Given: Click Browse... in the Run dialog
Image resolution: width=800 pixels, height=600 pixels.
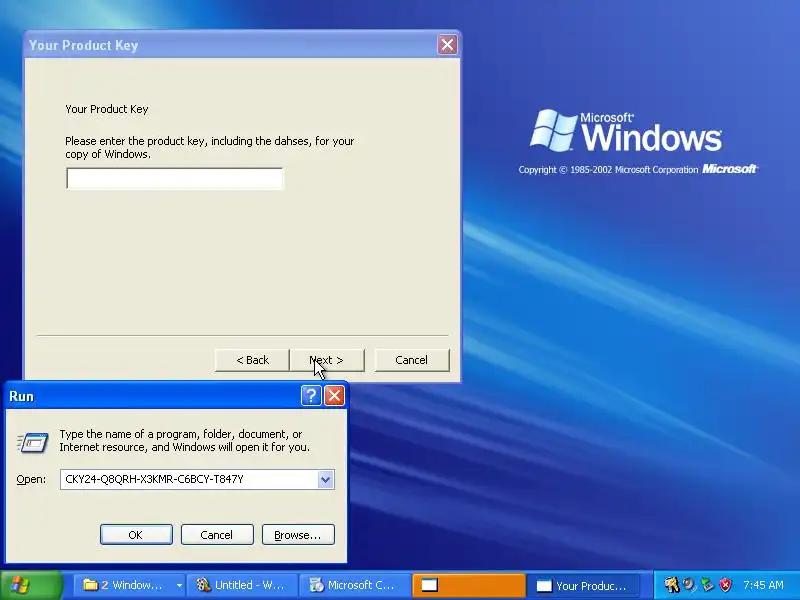Looking at the screenshot, I should [298, 535].
